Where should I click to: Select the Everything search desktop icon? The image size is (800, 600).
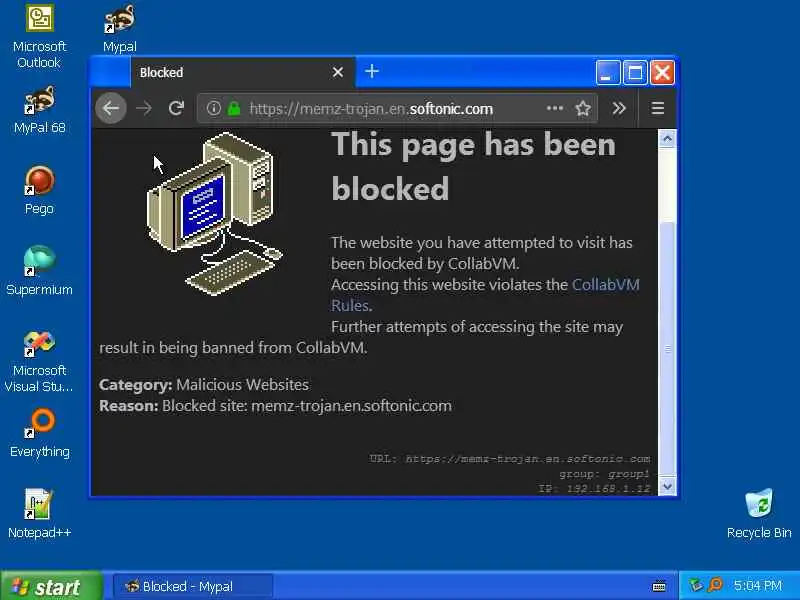point(39,434)
